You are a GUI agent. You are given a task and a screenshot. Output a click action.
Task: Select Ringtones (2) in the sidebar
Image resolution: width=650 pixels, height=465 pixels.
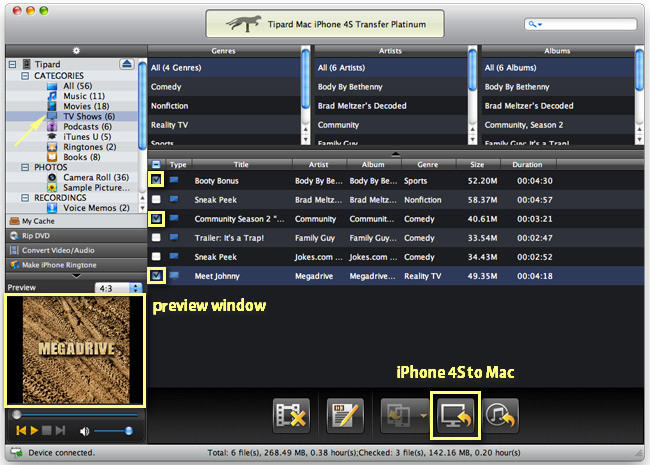[x=89, y=147]
